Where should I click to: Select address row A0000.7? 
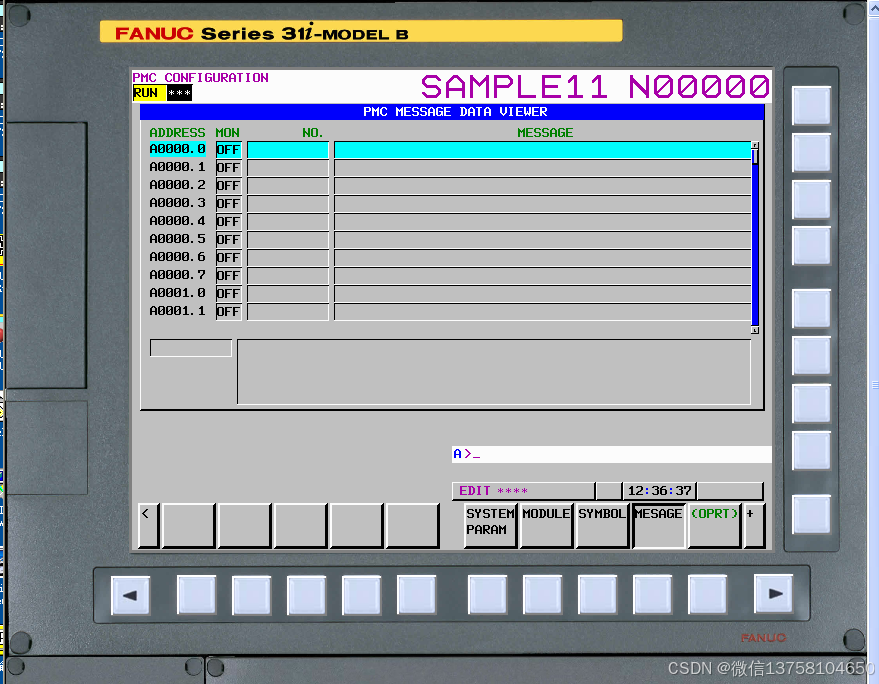point(177,275)
